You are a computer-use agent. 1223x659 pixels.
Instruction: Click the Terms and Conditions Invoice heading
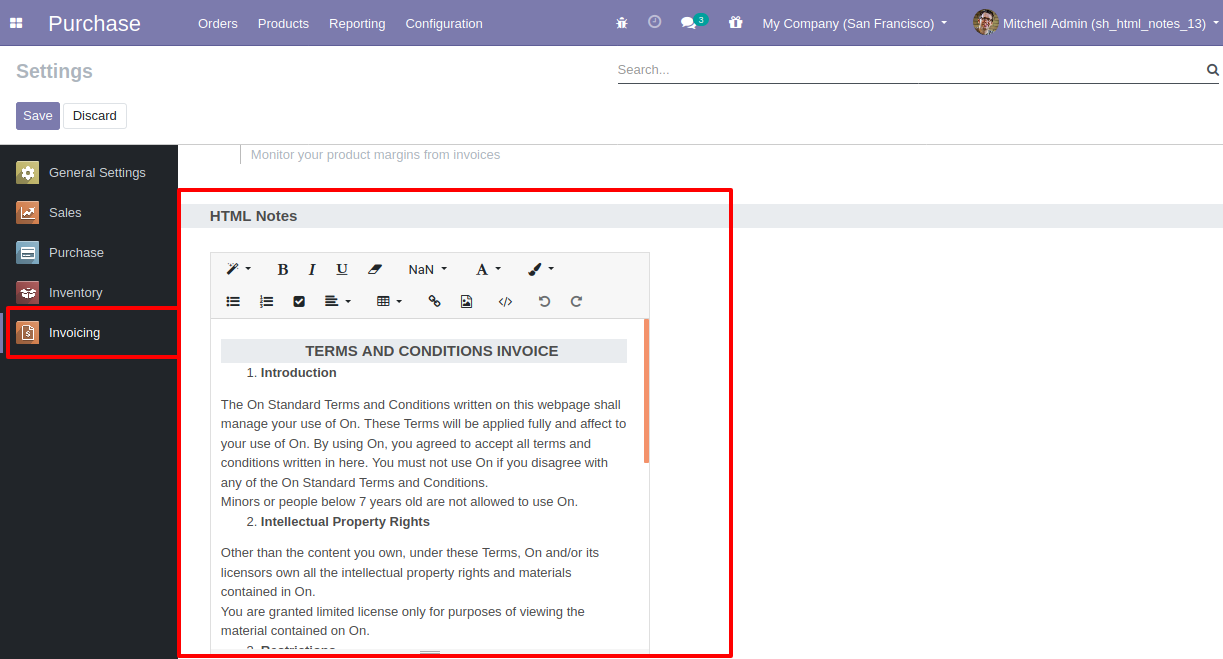pyautogui.click(x=432, y=351)
